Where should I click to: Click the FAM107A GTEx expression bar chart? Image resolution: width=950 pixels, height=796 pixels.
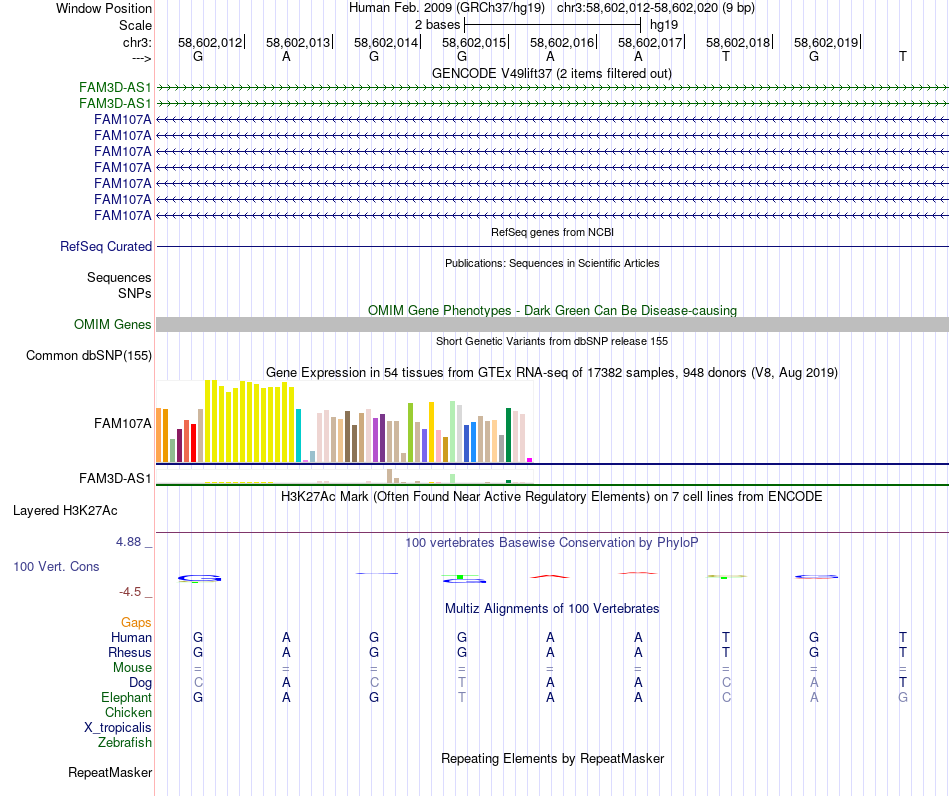point(344,422)
